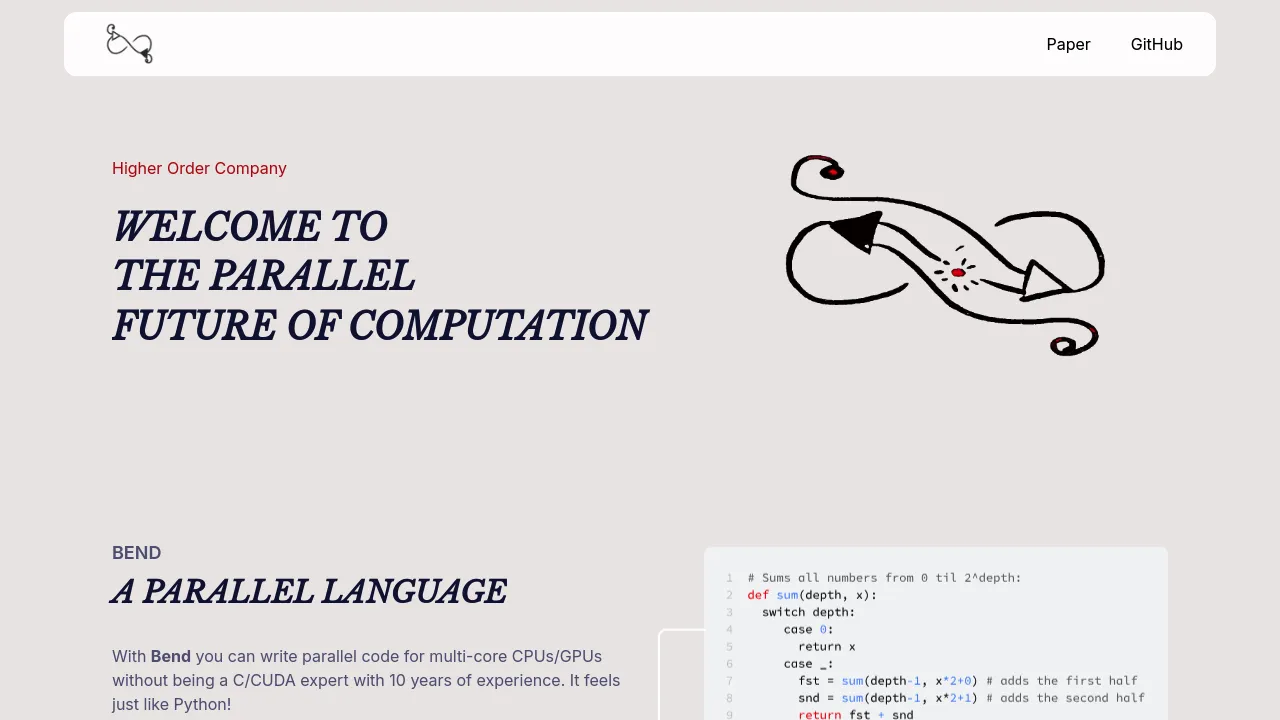Click code line 'switch depth:'
This screenshot has width=1280, height=720.
[808, 612]
